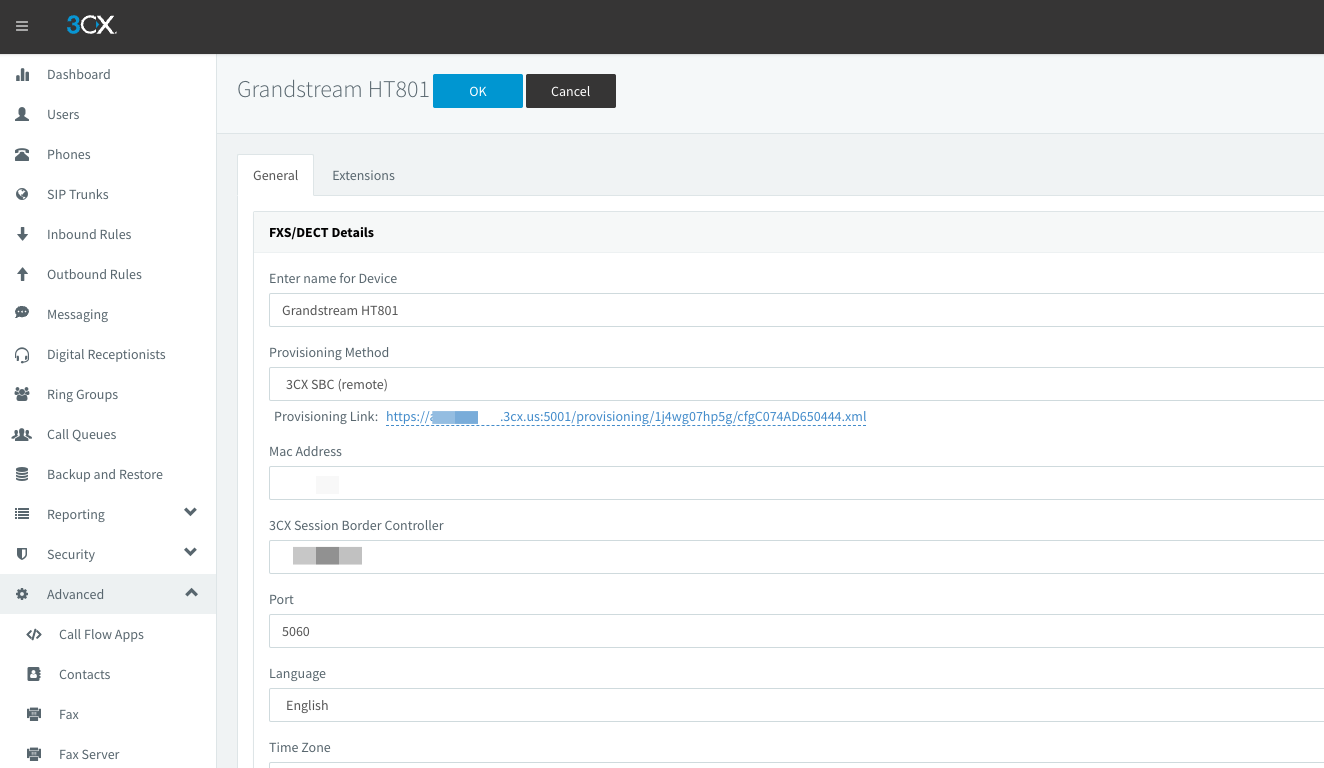Viewport: 1324px width, 768px height.
Task: Click the Digital Receptionists headset icon
Action: tap(22, 354)
